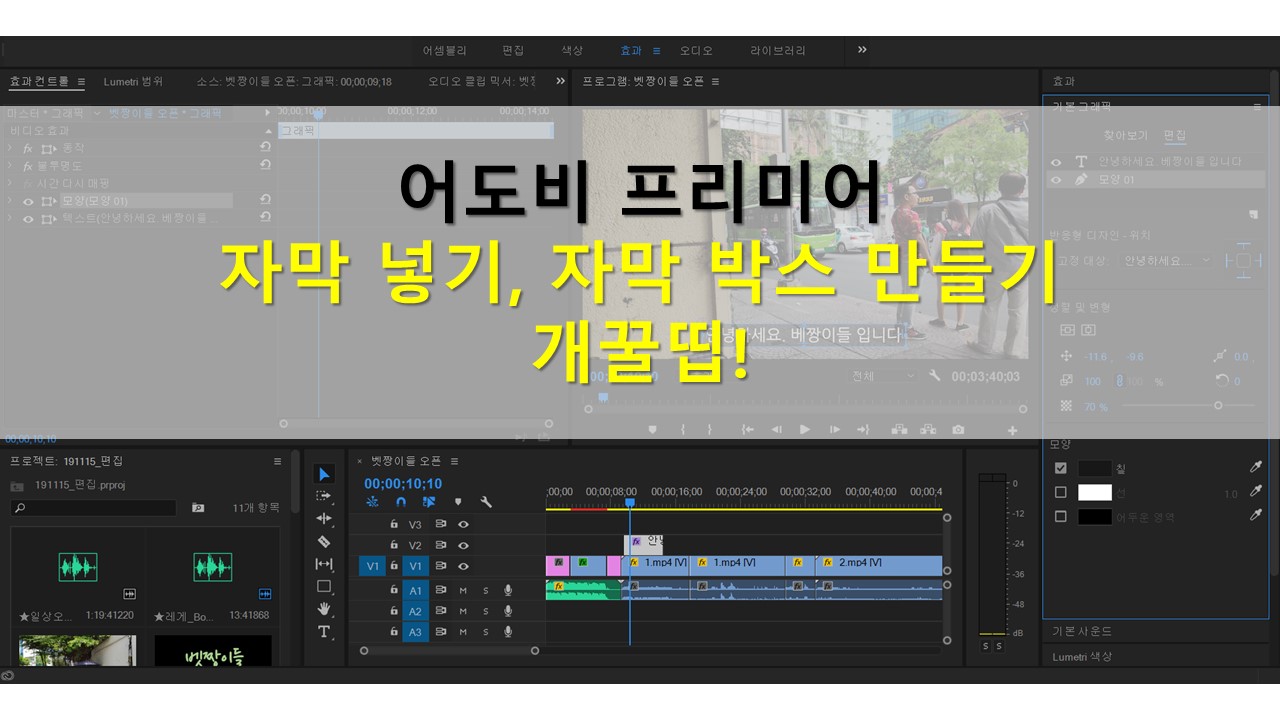
Task: Open timeline 벳짱이들 오픈 panel menu
Action: coord(453,461)
